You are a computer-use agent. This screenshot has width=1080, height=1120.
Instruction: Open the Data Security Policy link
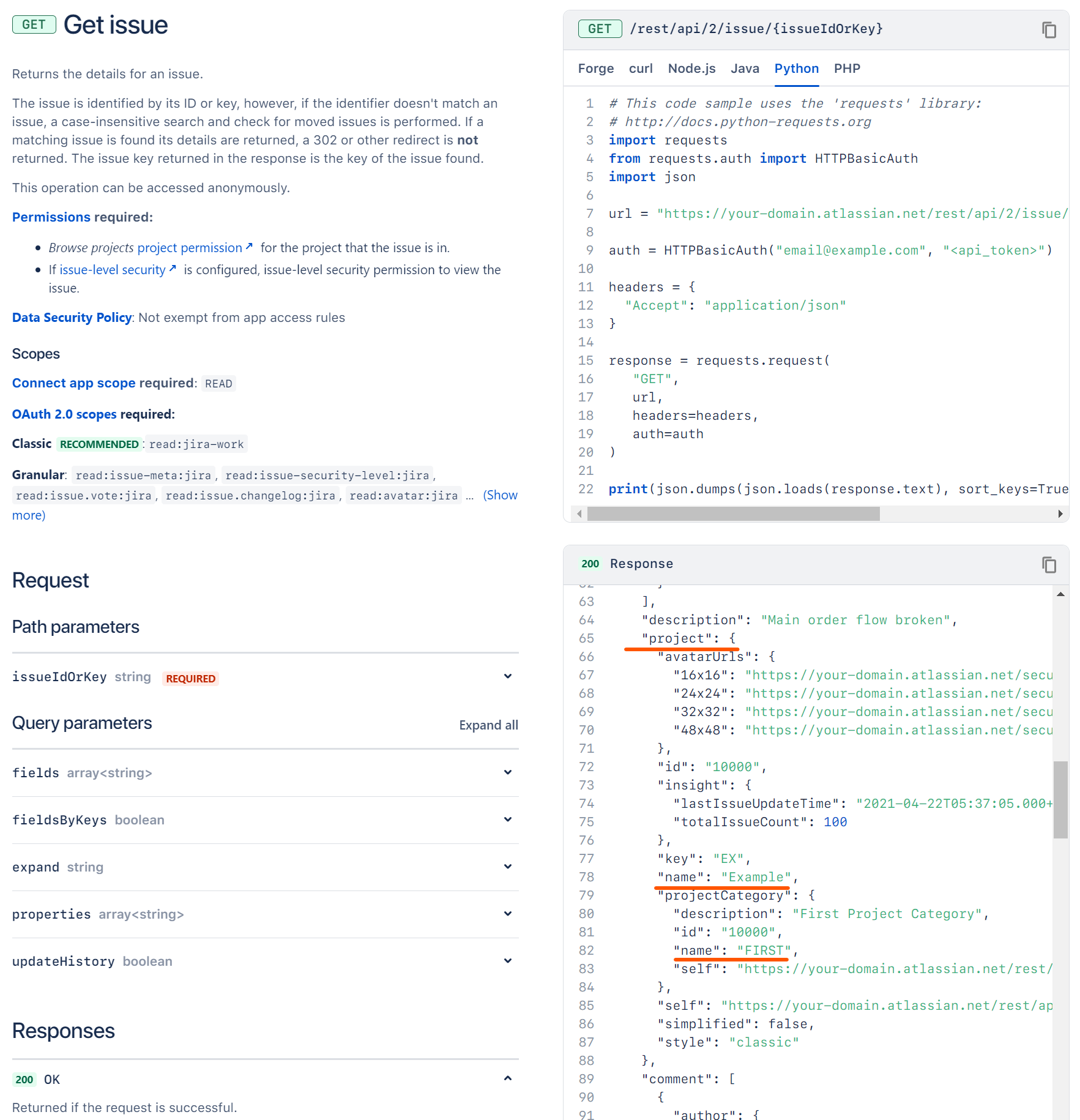pos(72,318)
